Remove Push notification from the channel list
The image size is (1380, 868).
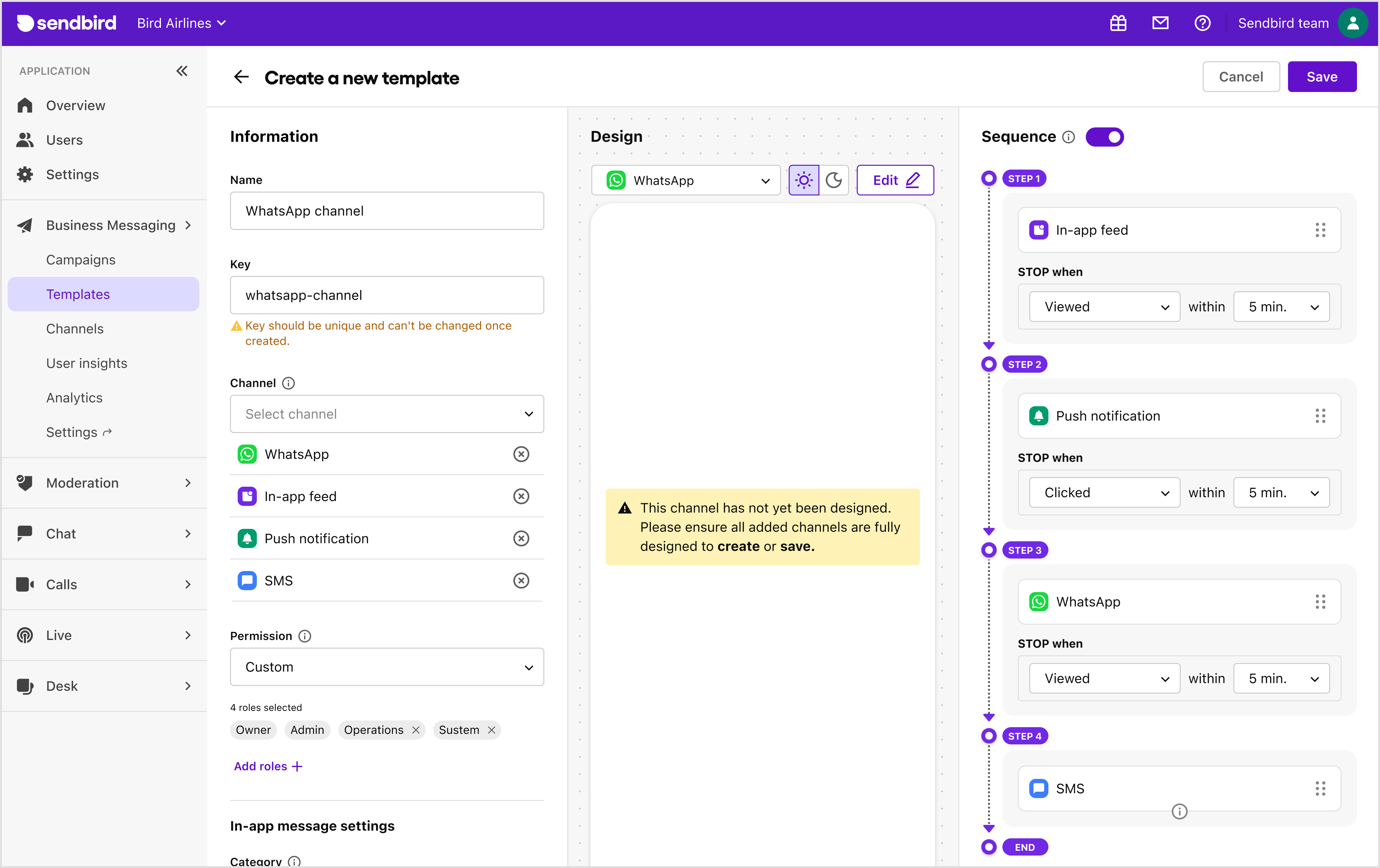tap(521, 538)
